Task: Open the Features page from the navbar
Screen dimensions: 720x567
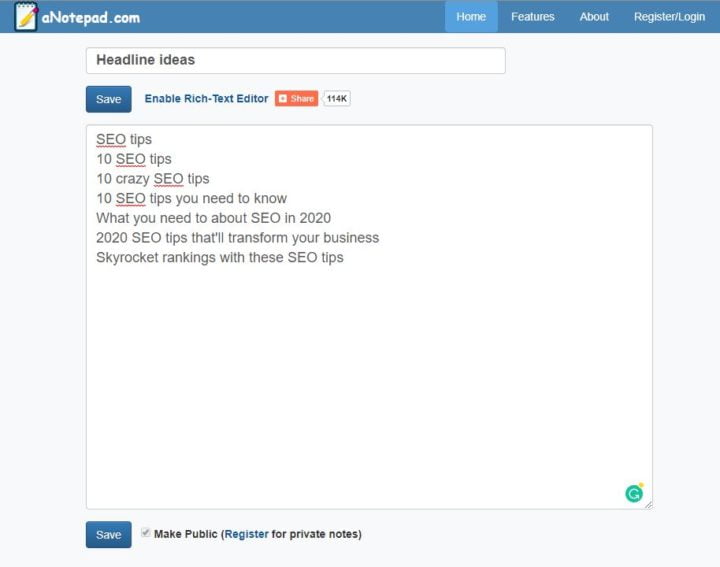Action: point(532,17)
